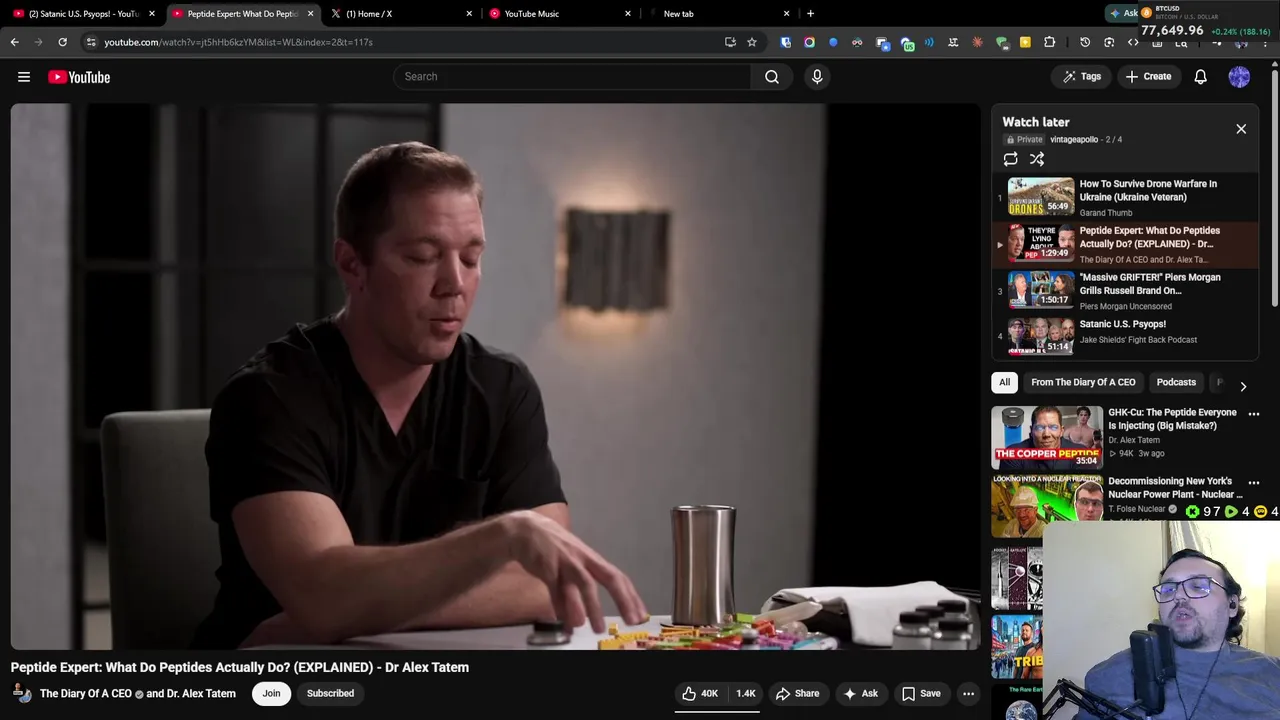
Task: Open the blue sound waves extension
Action: click(x=929, y=42)
